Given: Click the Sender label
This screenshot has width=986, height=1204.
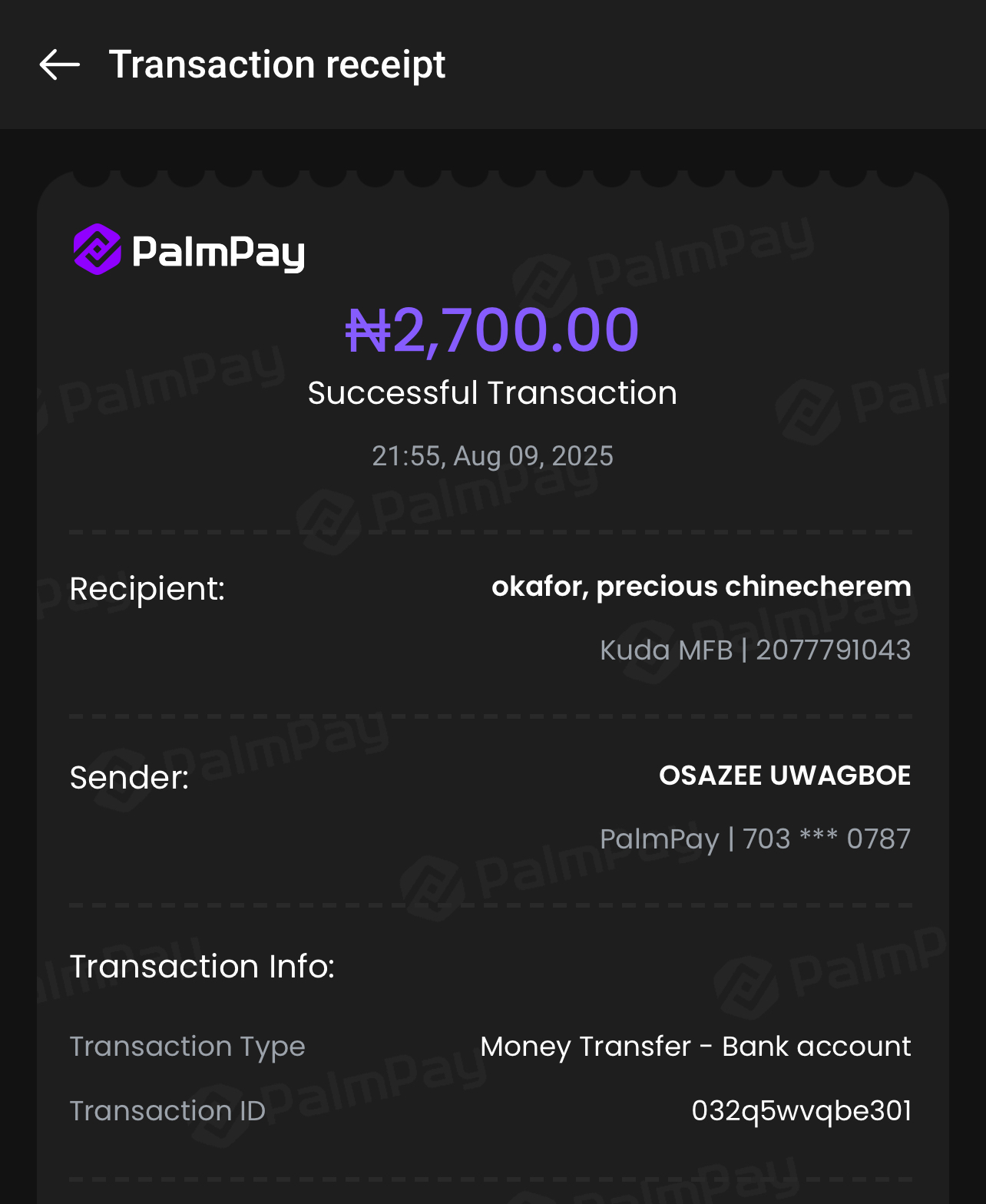Looking at the screenshot, I should point(129,778).
